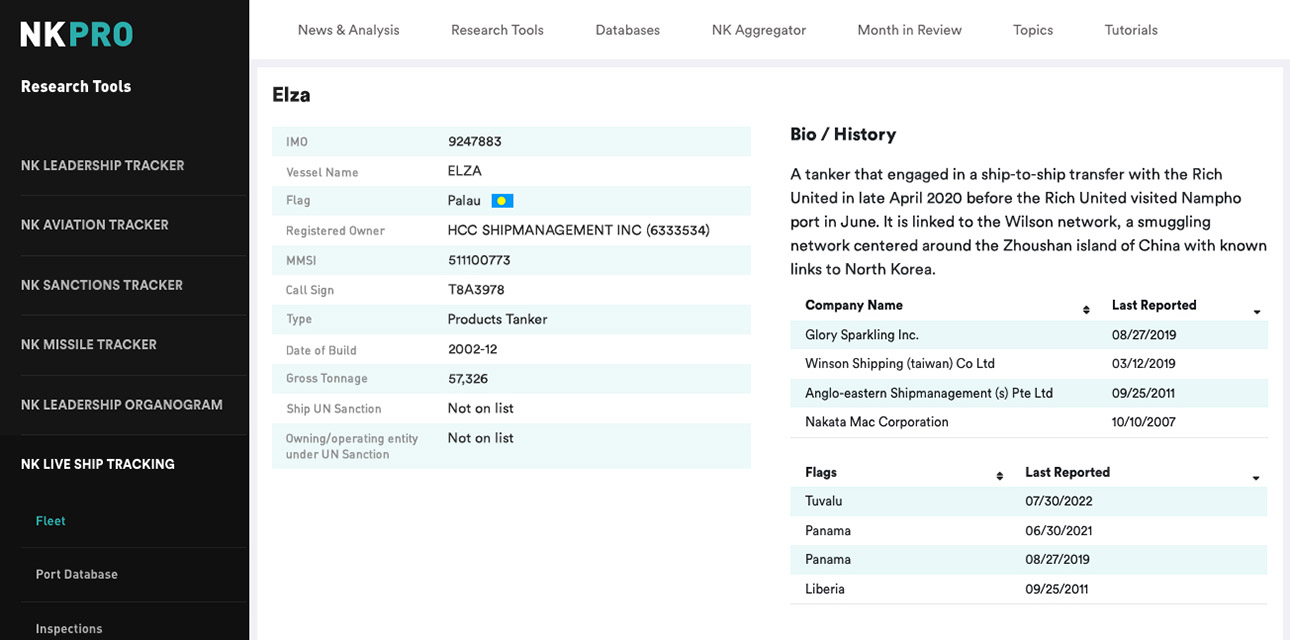Open NK Leadership Tracker in sidebar
This screenshot has width=1290, height=640.
[x=102, y=165]
